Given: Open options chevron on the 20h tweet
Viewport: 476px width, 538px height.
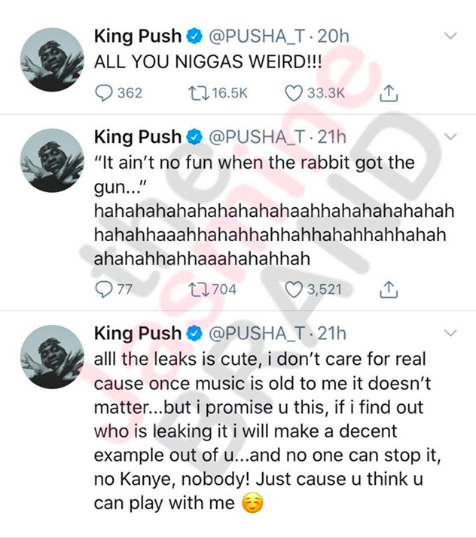Looking at the screenshot, I should coord(451,36).
